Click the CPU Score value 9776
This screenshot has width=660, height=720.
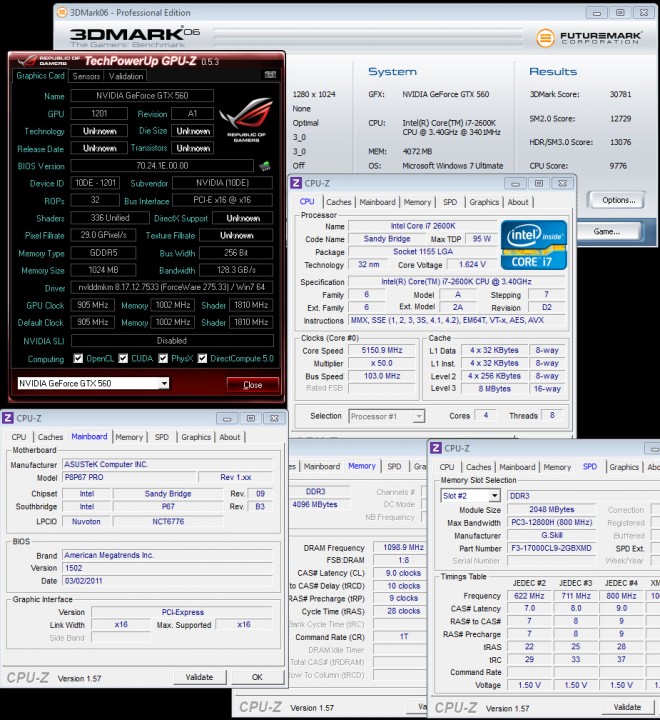click(x=618, y=166)
